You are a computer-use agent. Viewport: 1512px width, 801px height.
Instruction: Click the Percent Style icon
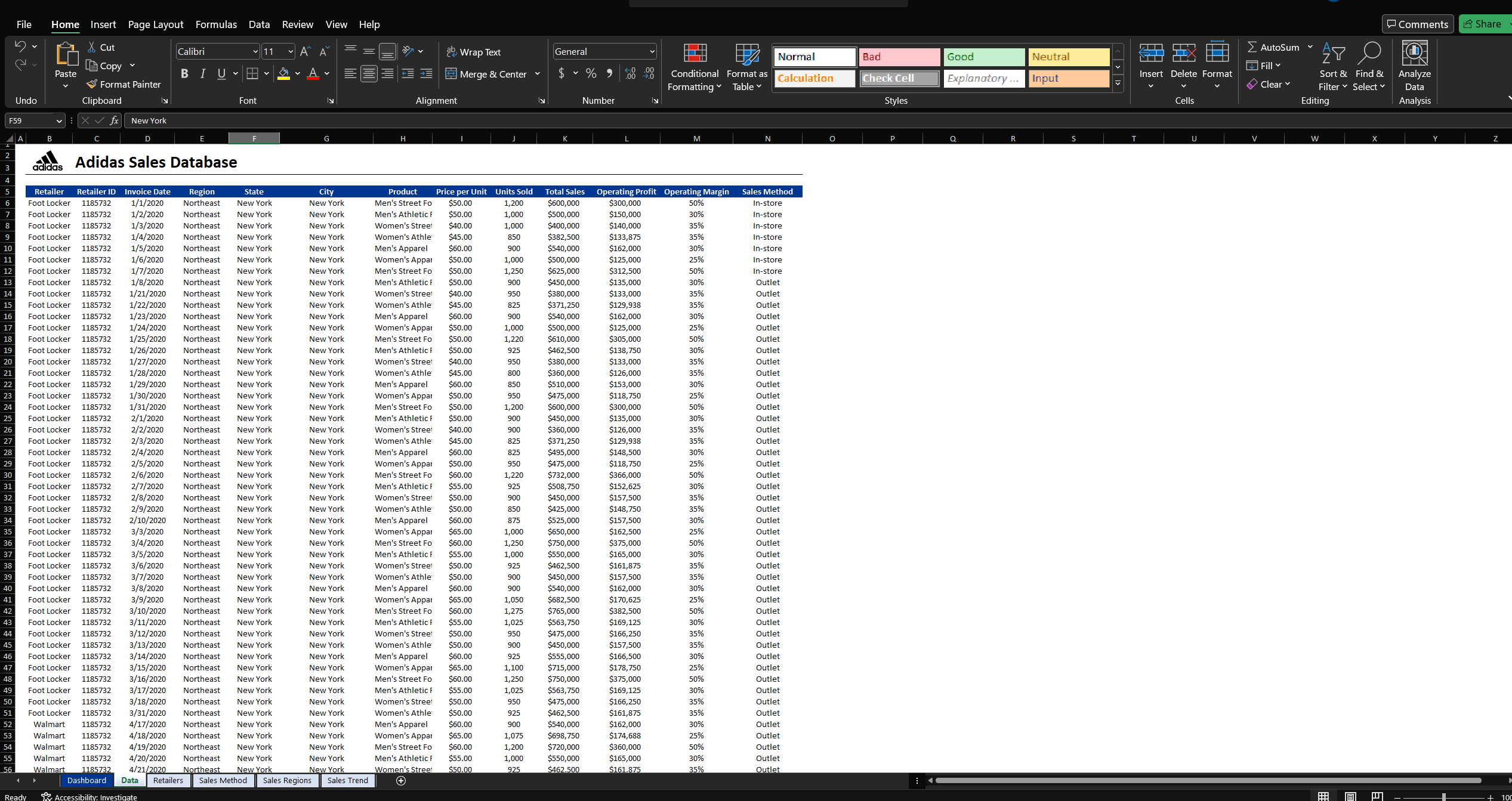[x=591, y=73]
